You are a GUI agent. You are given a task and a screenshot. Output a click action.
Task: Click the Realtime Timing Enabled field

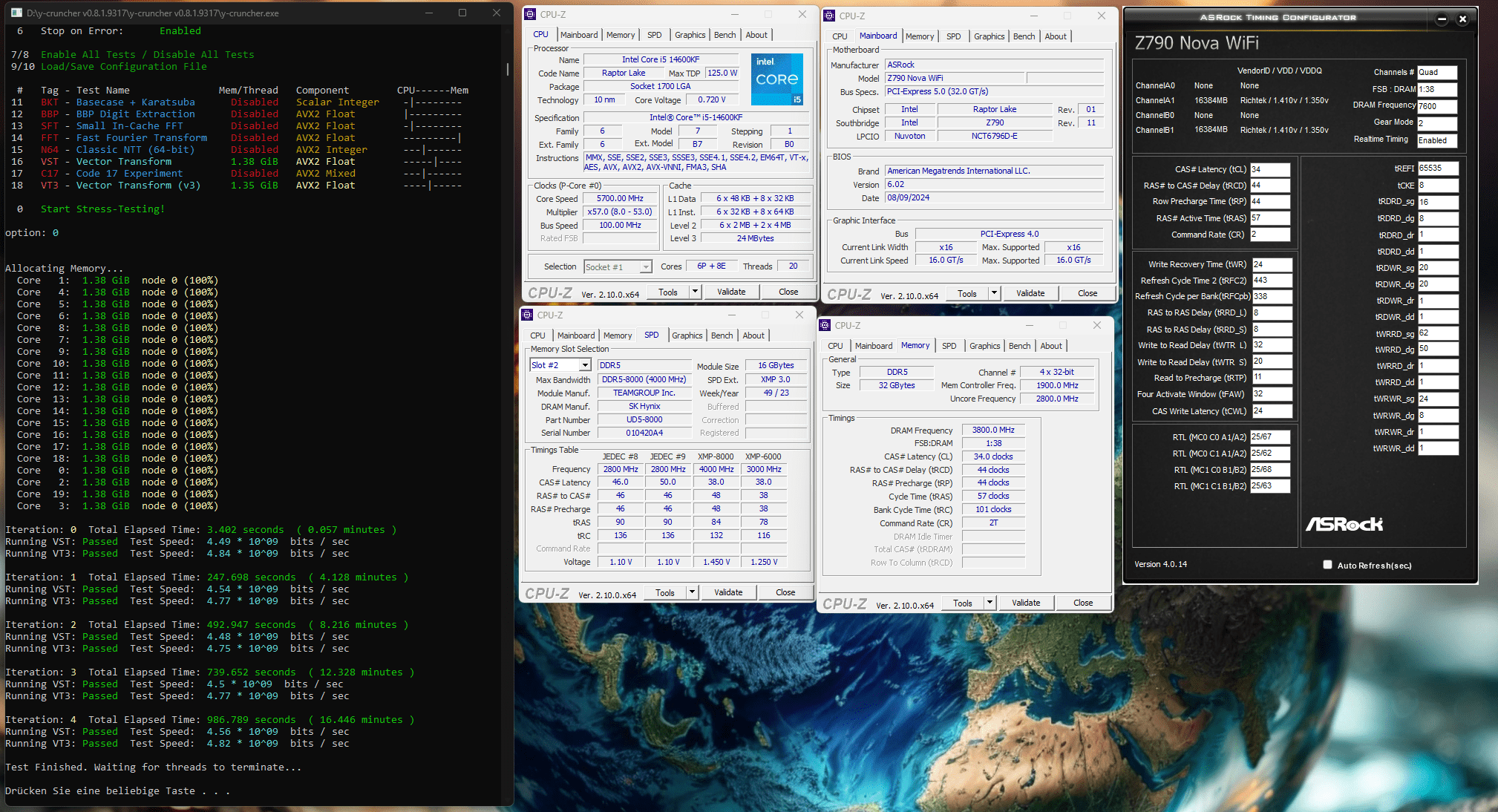click(1437, 140)
